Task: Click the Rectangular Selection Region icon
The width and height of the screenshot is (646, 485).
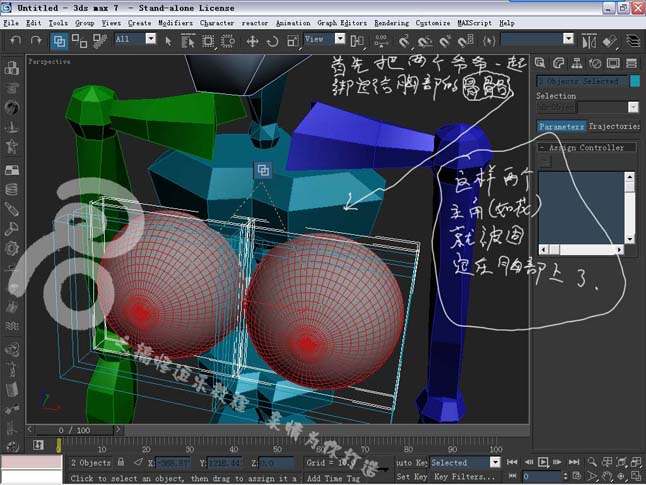Action: [x=208, y=41]
